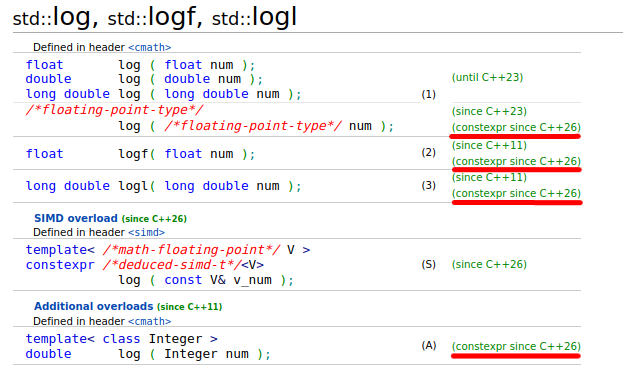This screenshot has height=368, width=623.
Task: Click the double log ( Integer num ) declaration
Action: tap(148, 354)
